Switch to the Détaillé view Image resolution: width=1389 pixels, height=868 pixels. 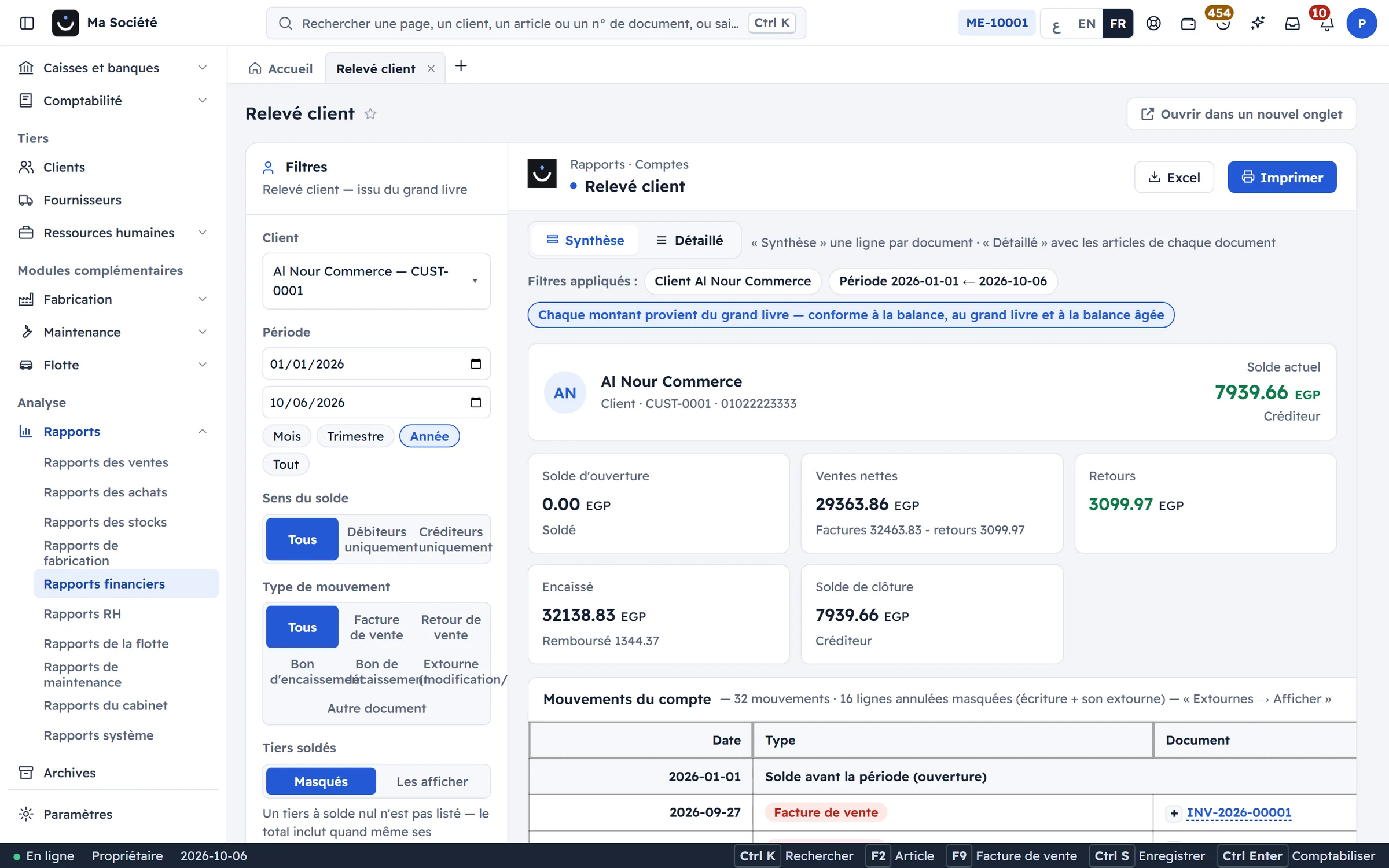pyautogui.click(x=690, y=240)
